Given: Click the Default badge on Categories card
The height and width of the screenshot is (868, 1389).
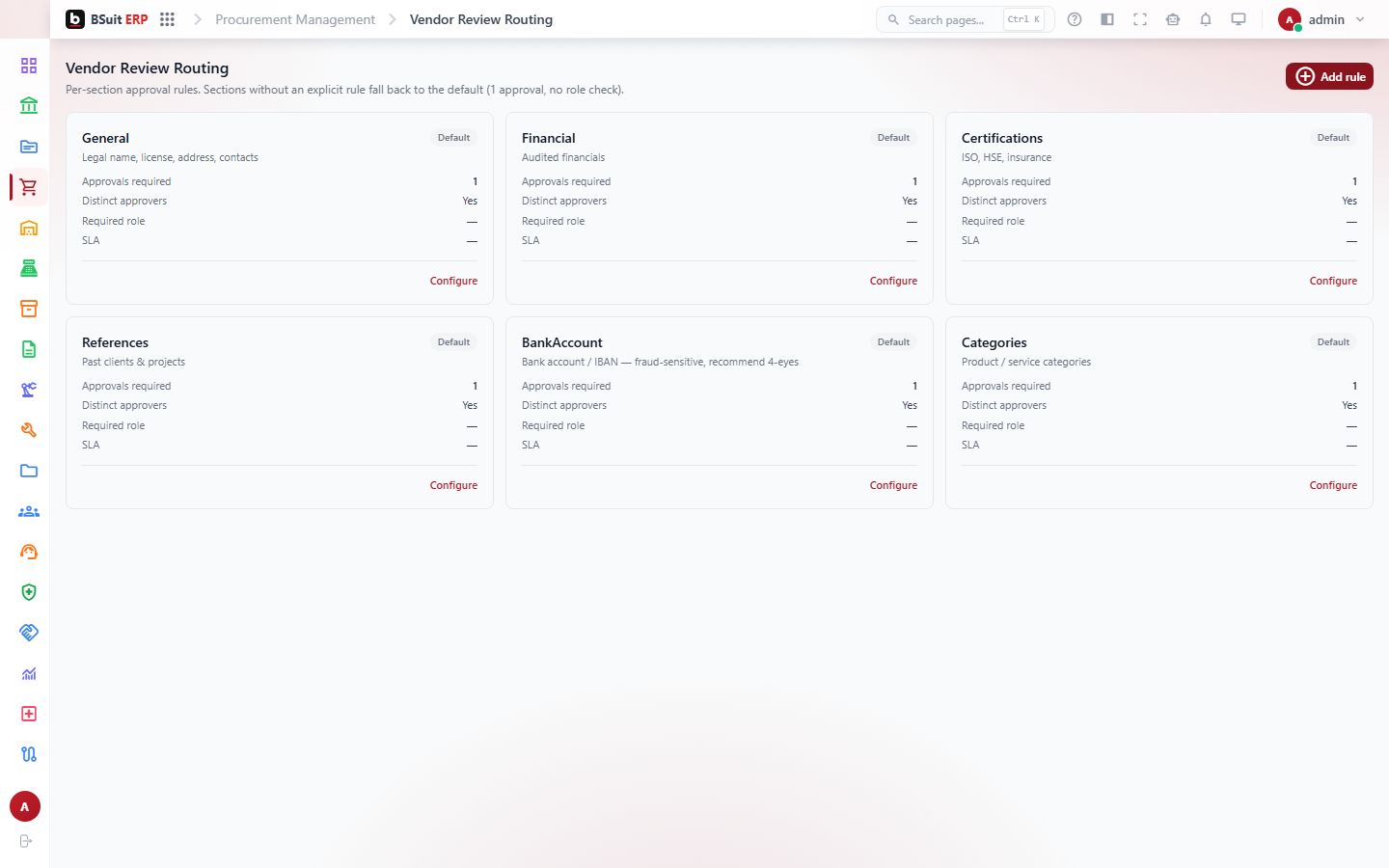Looking at the screenshot, I should pyautogui.click(x=1333, y=342).
